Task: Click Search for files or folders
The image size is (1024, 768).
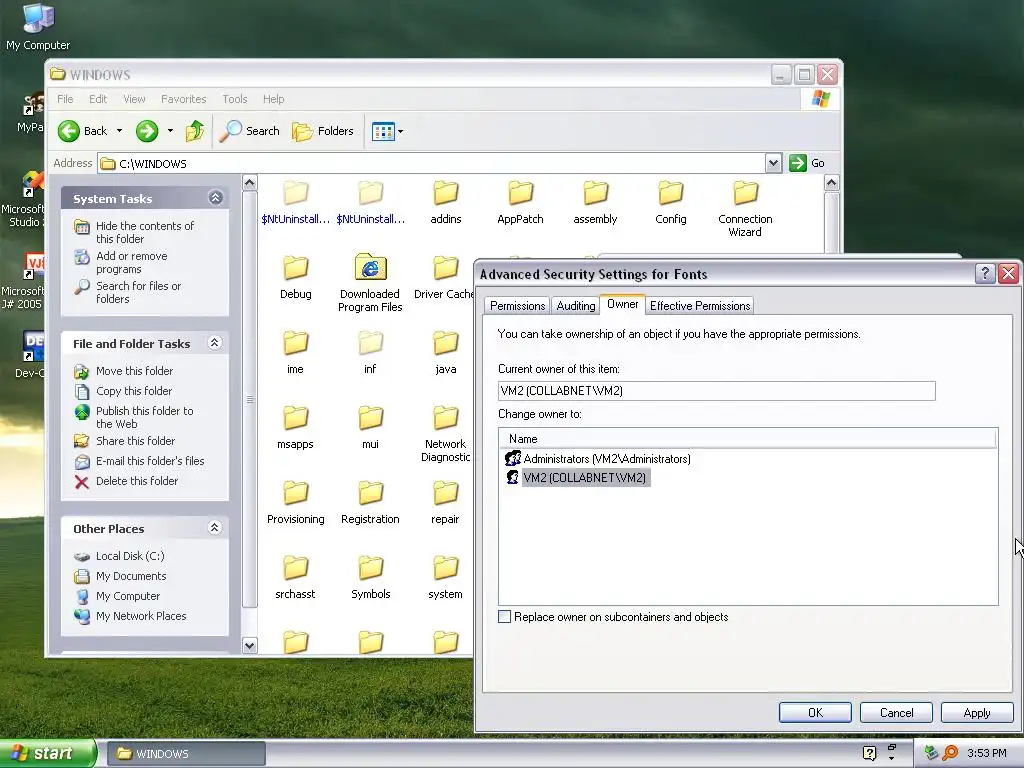Action: click(x=138, y=293)
